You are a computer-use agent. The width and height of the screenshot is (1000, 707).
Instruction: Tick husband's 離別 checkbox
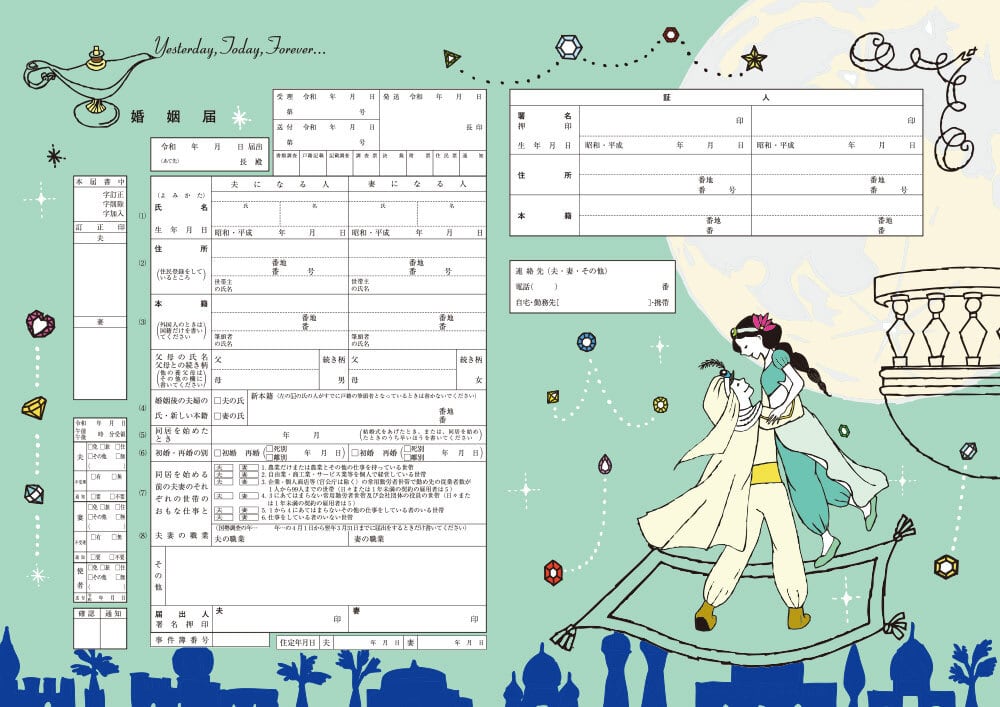(x=268, y=457)
